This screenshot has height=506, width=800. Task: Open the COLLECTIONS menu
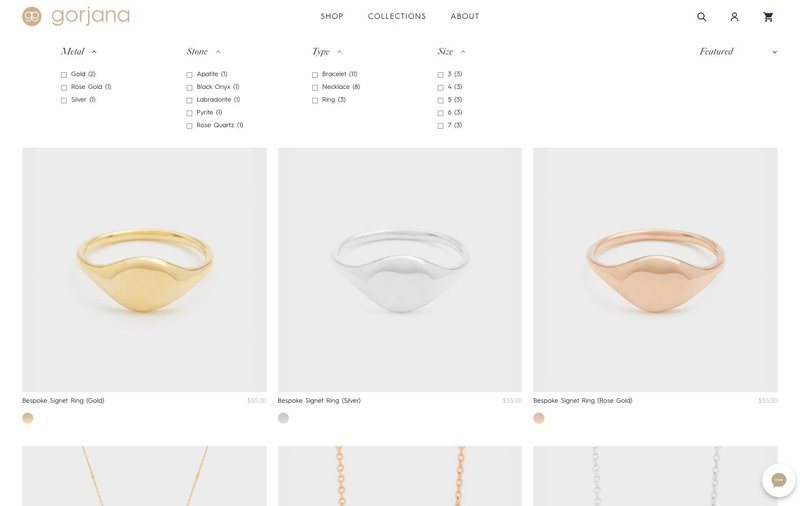click(x=397, y=16)
